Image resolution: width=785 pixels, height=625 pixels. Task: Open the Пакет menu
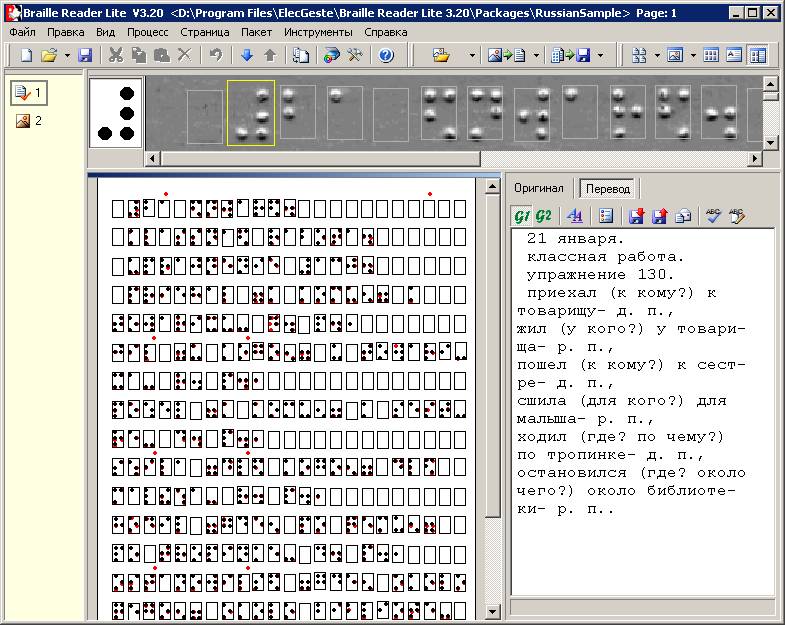(256, 32)
